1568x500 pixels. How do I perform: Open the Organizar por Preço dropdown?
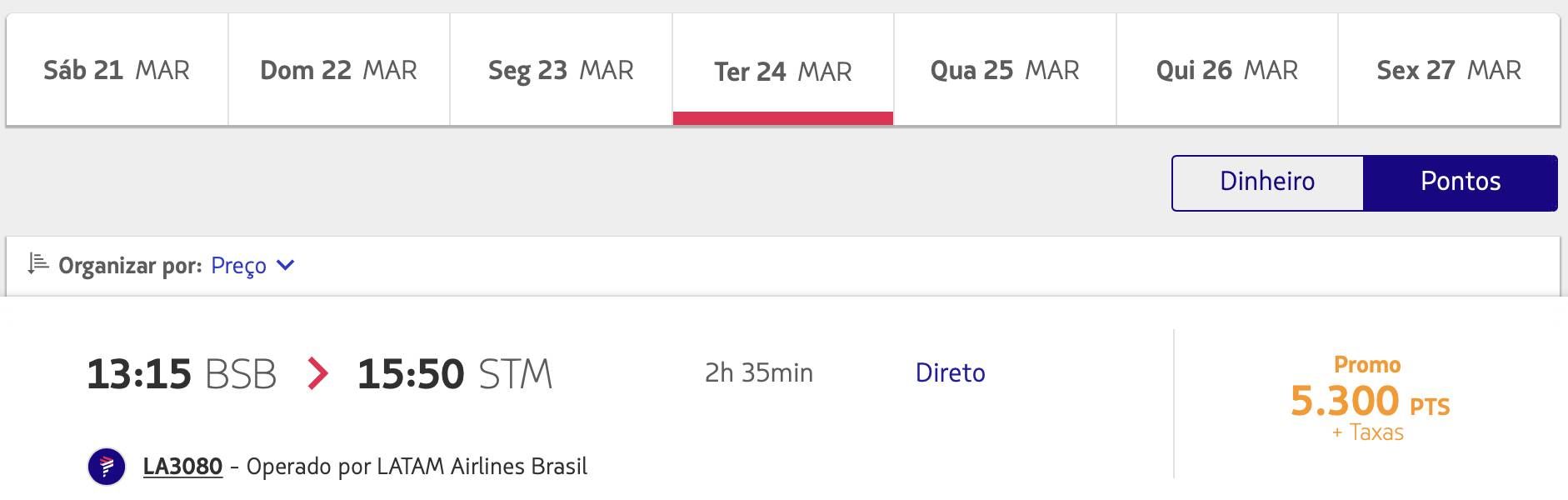pyautogui.click(x=252, y=265)
